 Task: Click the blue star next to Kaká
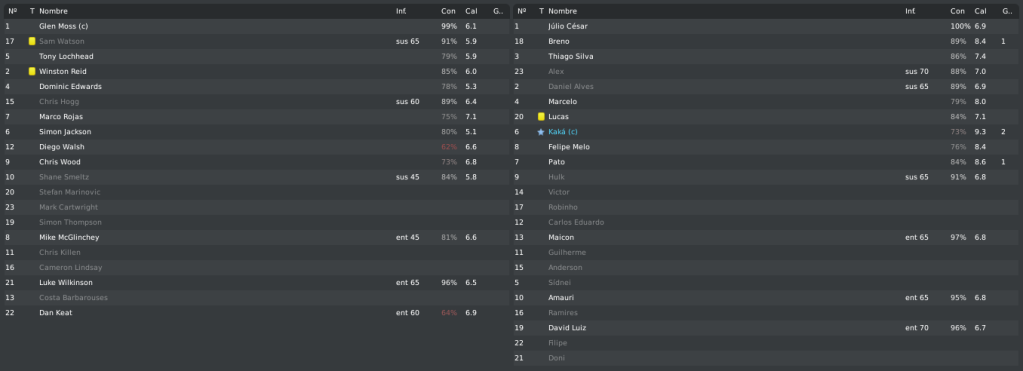(541, 132)
